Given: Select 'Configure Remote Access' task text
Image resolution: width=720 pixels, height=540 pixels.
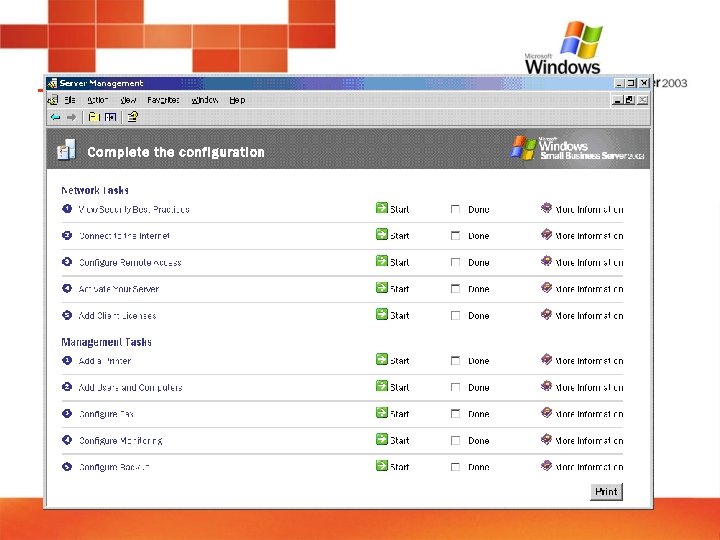Looking at the screenshot, I should pos(130,263).
